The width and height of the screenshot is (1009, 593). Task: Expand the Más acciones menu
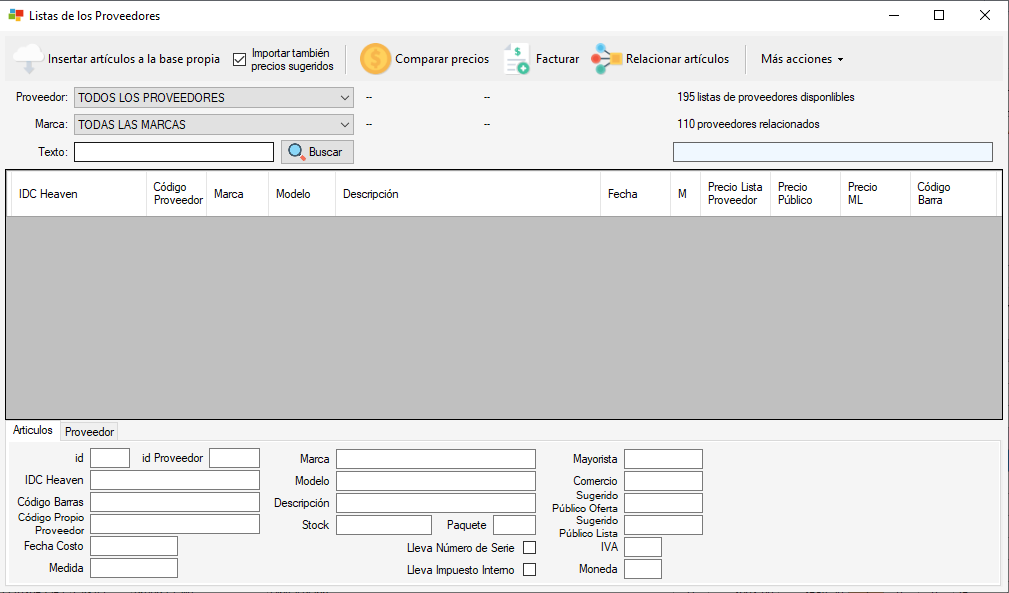pos(802,59)
